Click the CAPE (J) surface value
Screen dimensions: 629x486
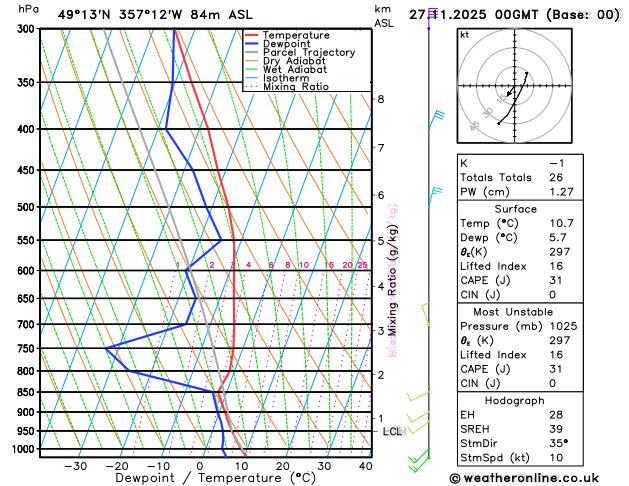point(556,280)
